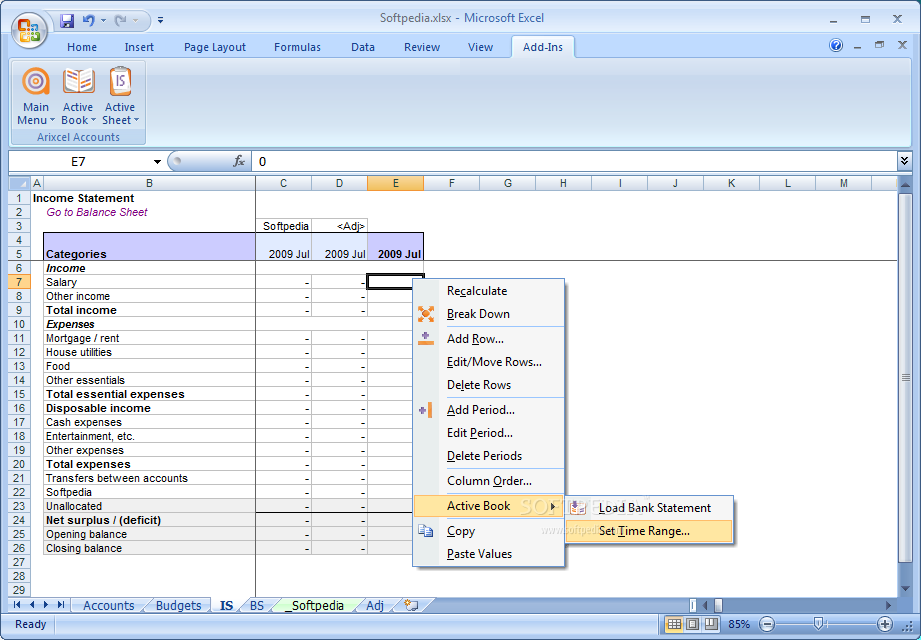Expand the Name Box dropdown

157,161
